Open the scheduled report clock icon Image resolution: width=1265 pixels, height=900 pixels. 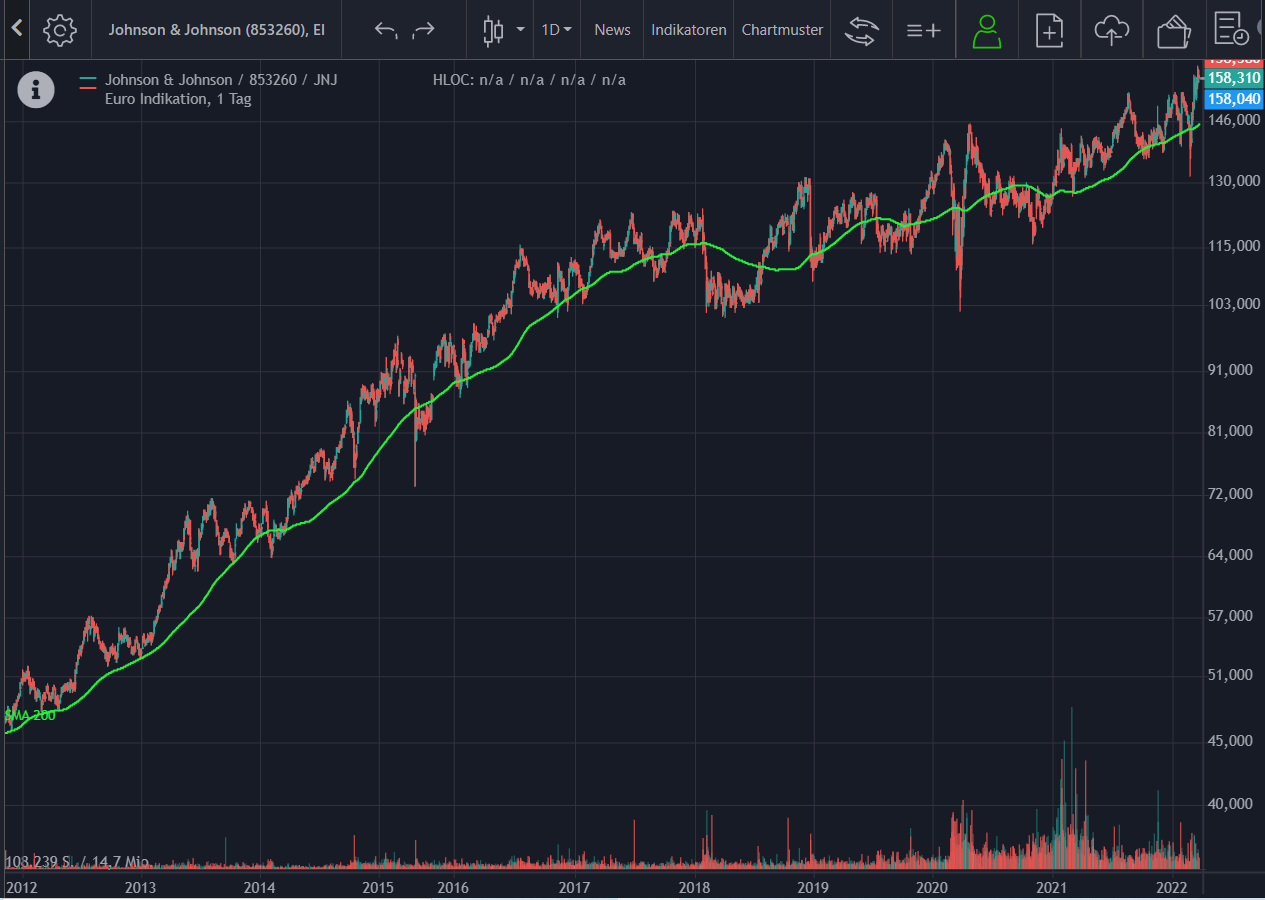1231,29
